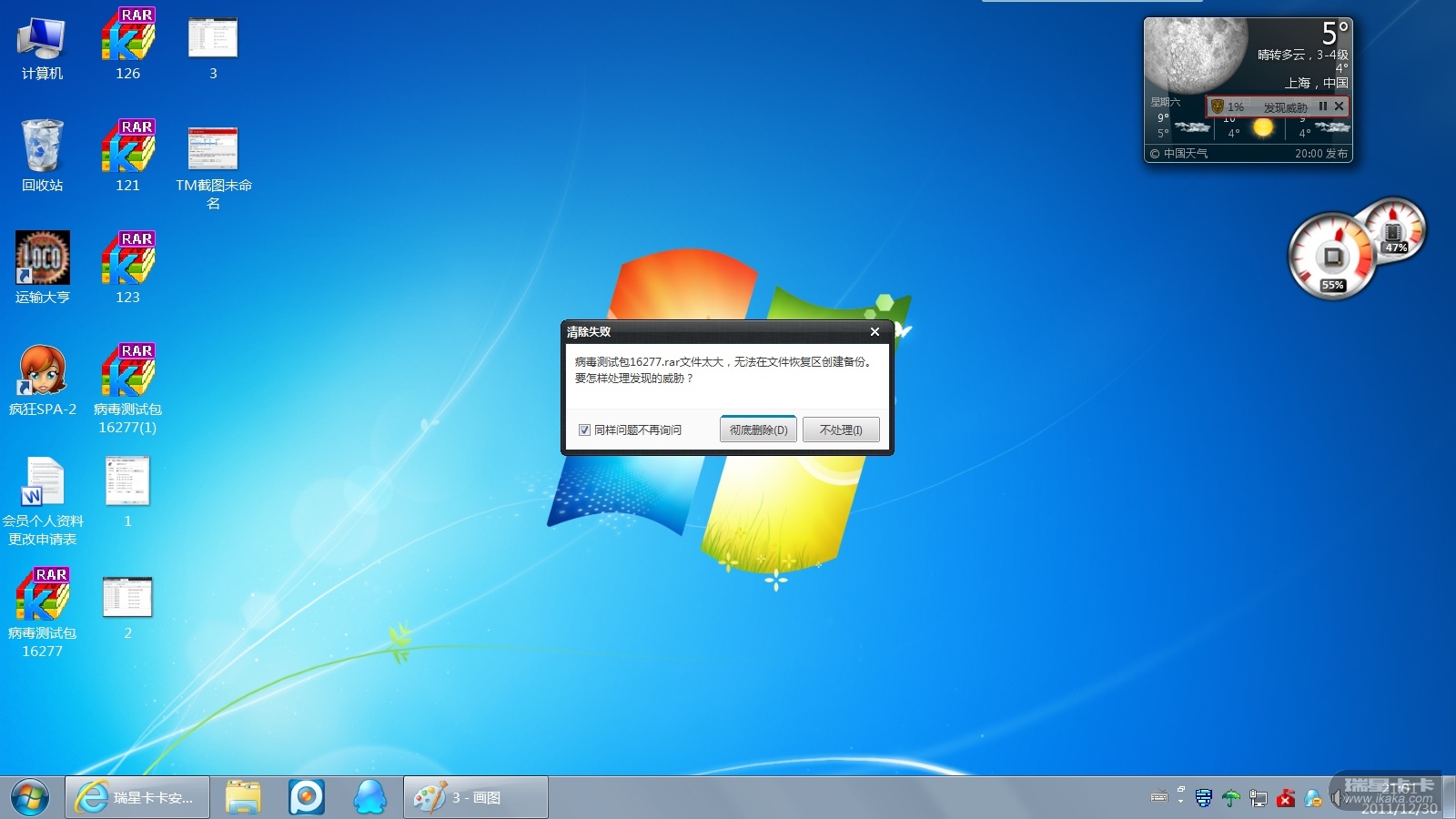This screenshot has height=819, width=1456.
Task: Click the blue shield firewall tray icon
Action: tap(1203, 798)
